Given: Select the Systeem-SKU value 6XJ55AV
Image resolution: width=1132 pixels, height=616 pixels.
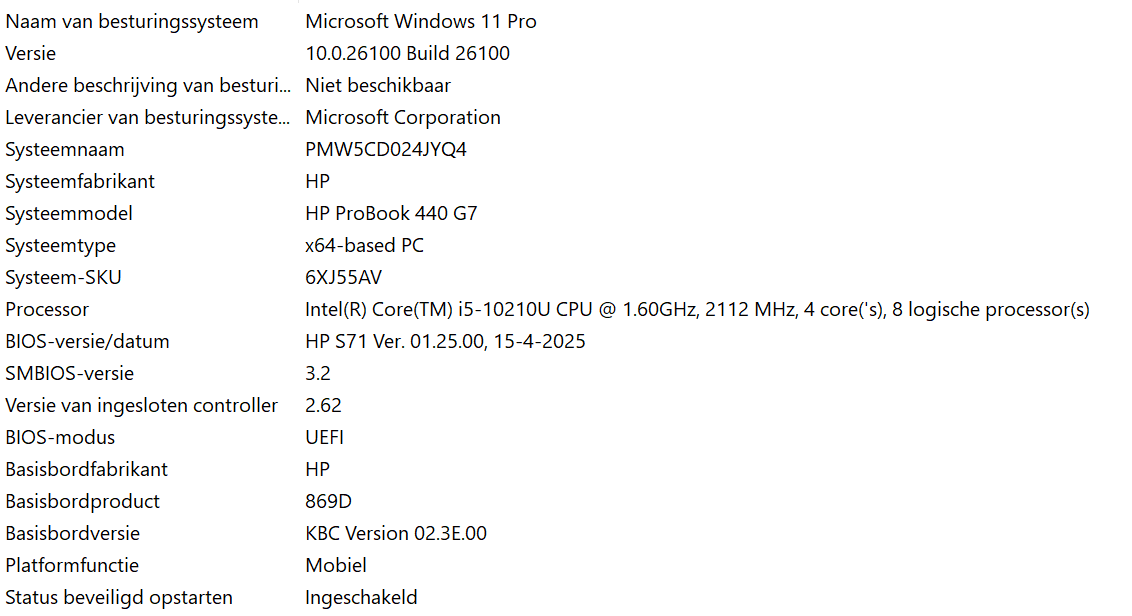Looking at the screenshot, I should tap(344, 277).
